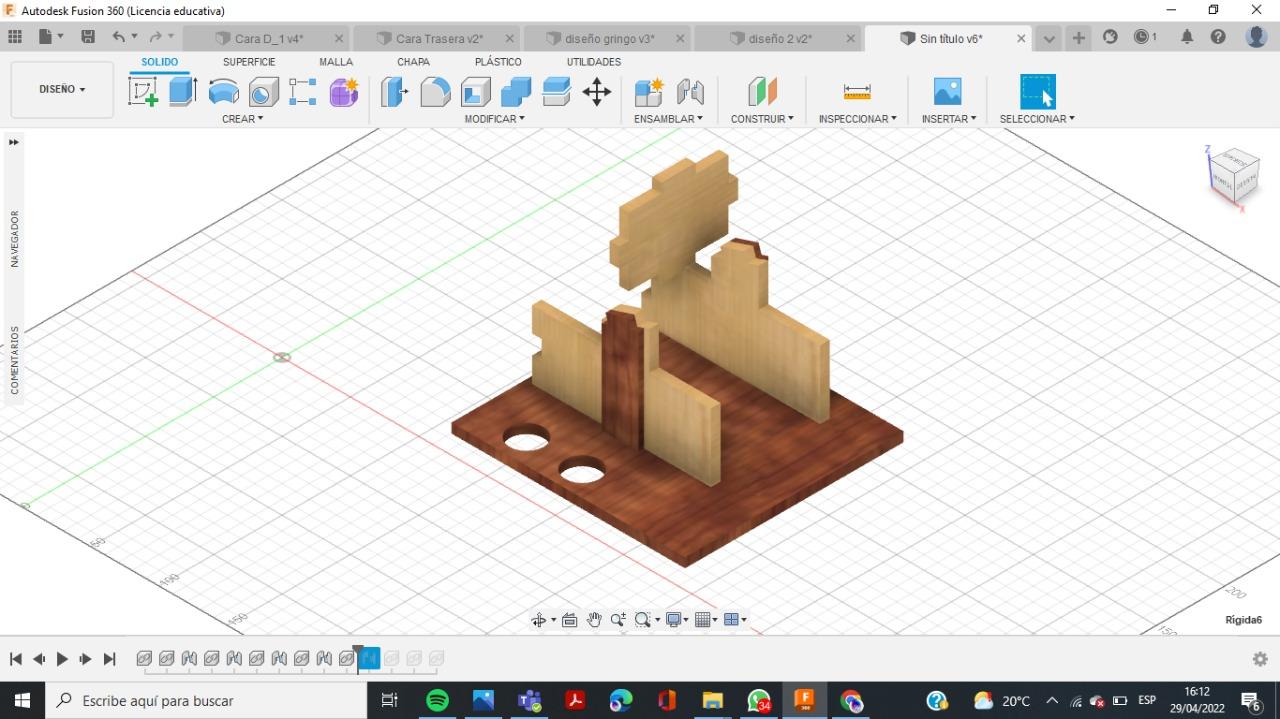The width and height of the screenshot is (1280, 719).
Task: Activate the window Select tool
Action: [x=1037, y=92]
